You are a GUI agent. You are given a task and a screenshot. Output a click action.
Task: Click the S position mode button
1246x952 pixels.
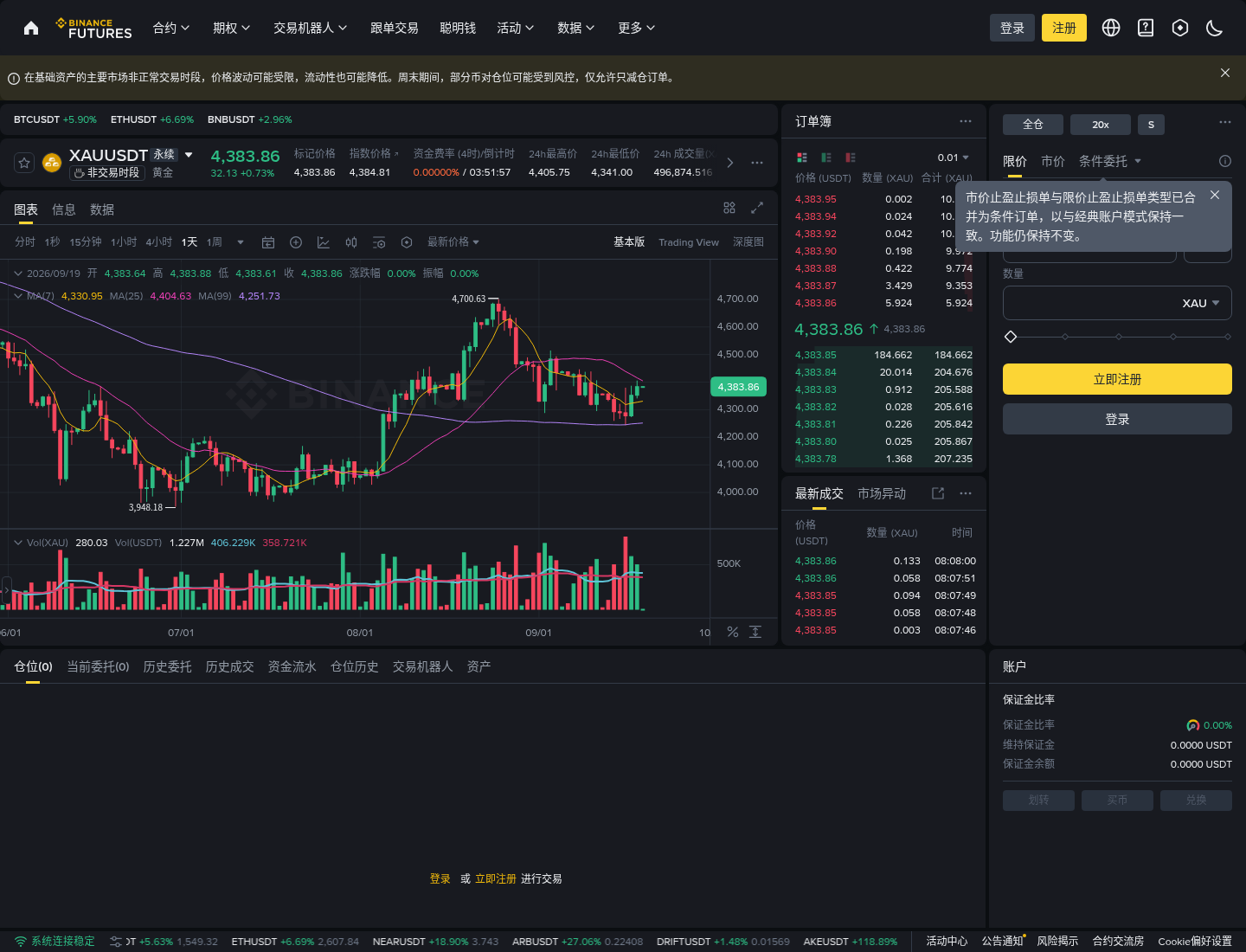point(1151,125)
